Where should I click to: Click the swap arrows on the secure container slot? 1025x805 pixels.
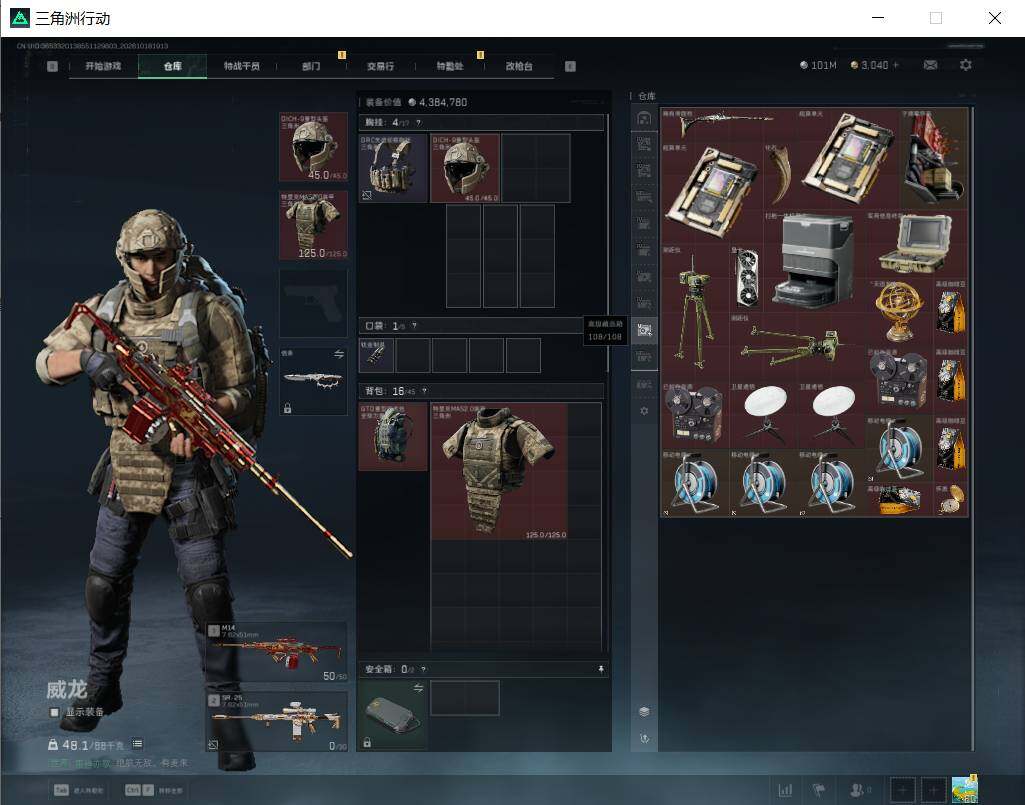coord(418,688)
